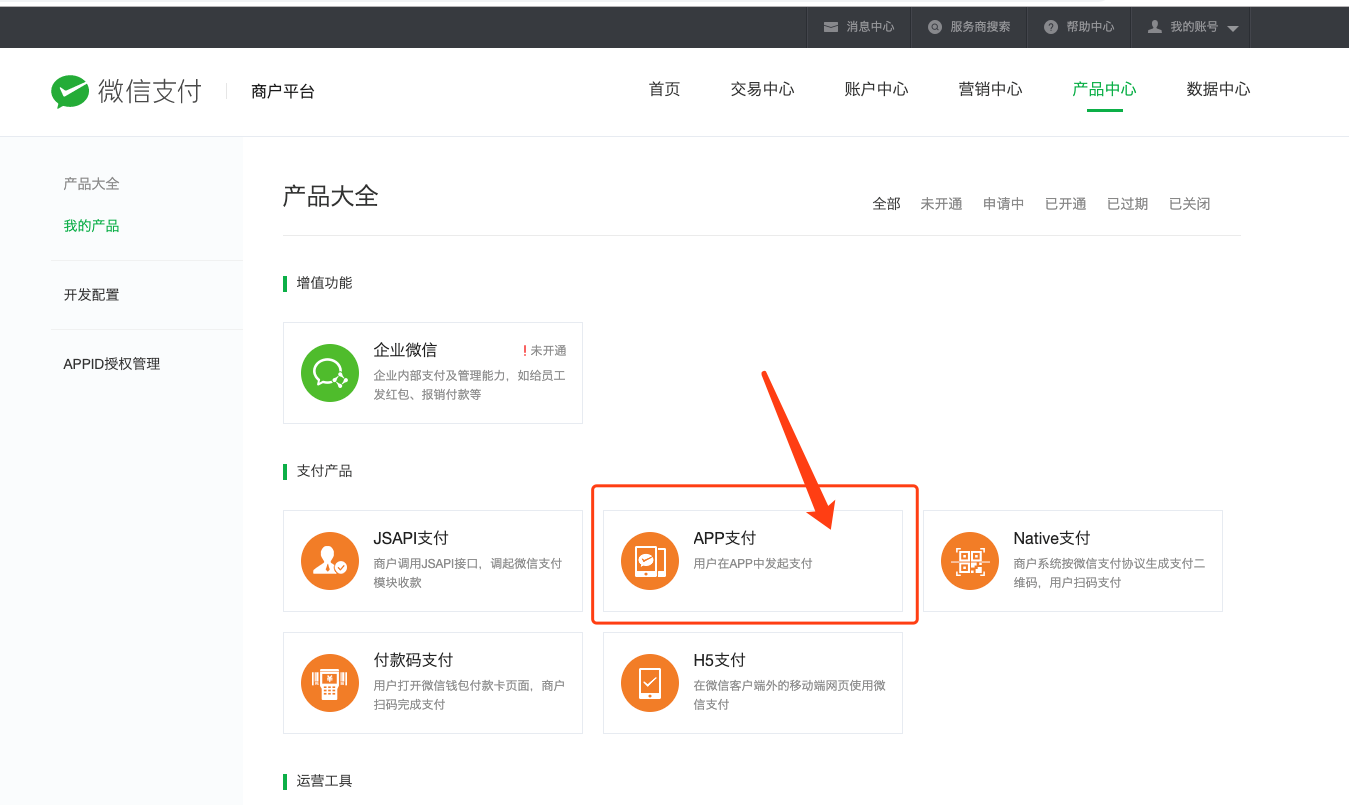
Task: Click the orange H5支付 mobile icon
Action: 650,683
